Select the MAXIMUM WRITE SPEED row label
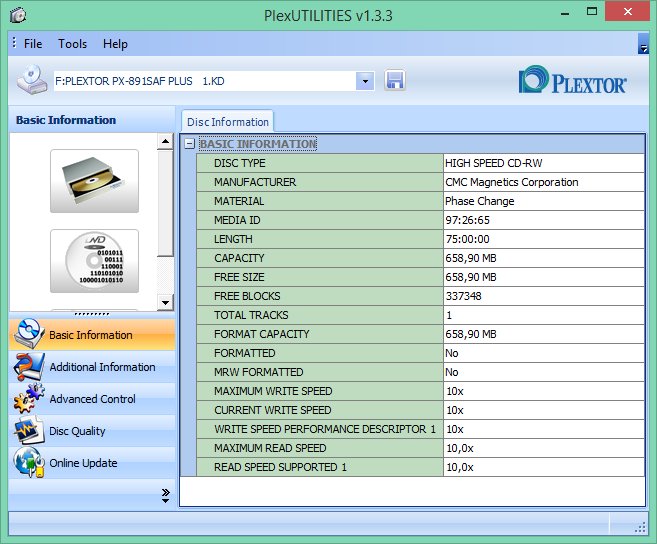 click(x=273, y=391)
